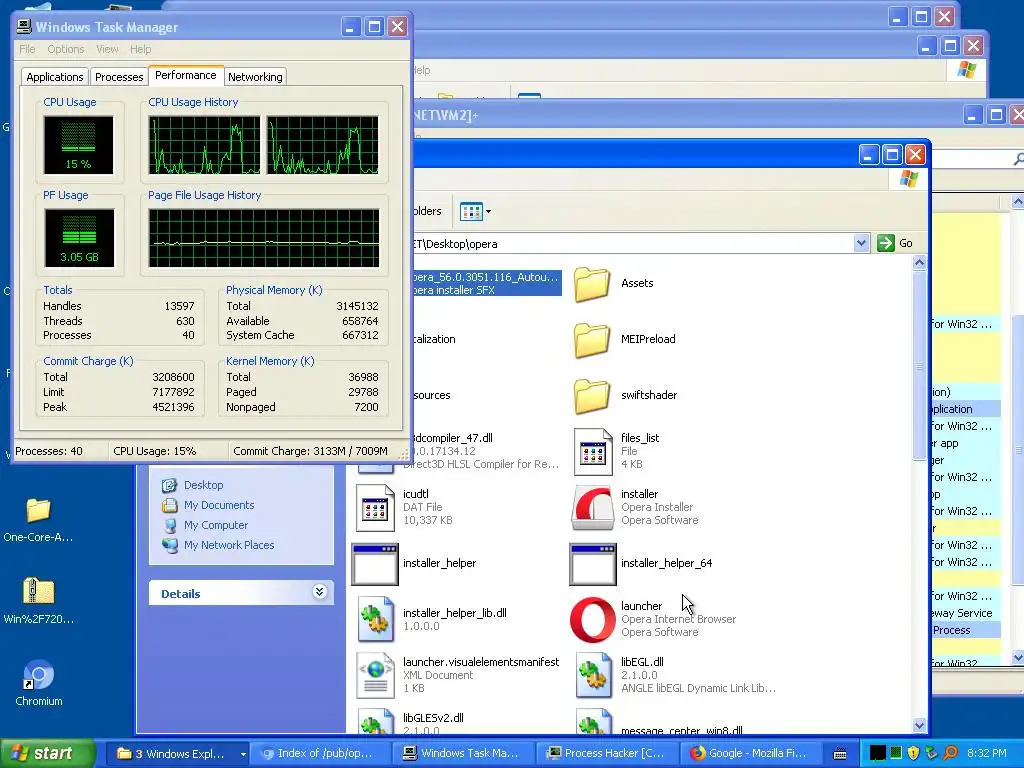Click the CPU Usage History graph
The width and height of the screenshot is (1024, 768).
click(263, 145)
